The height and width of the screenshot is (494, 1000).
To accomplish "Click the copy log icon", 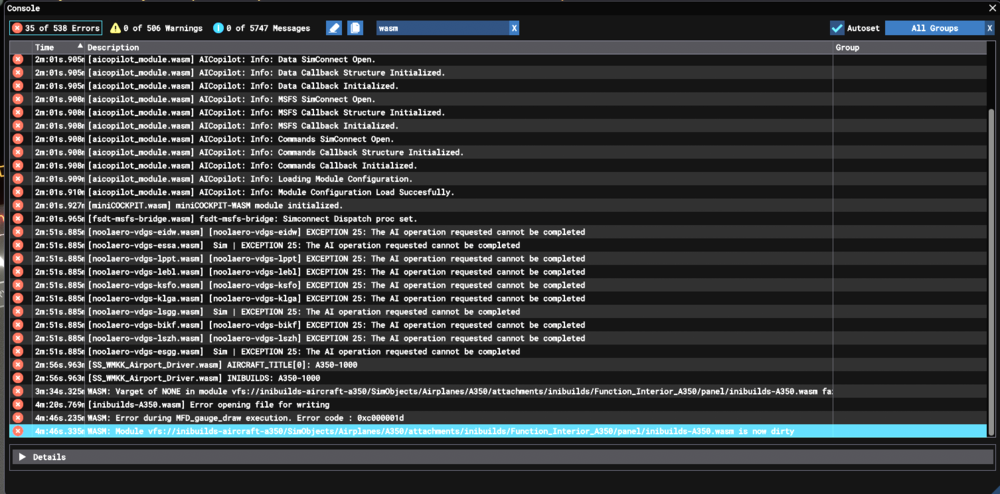I will click(355, 28).
